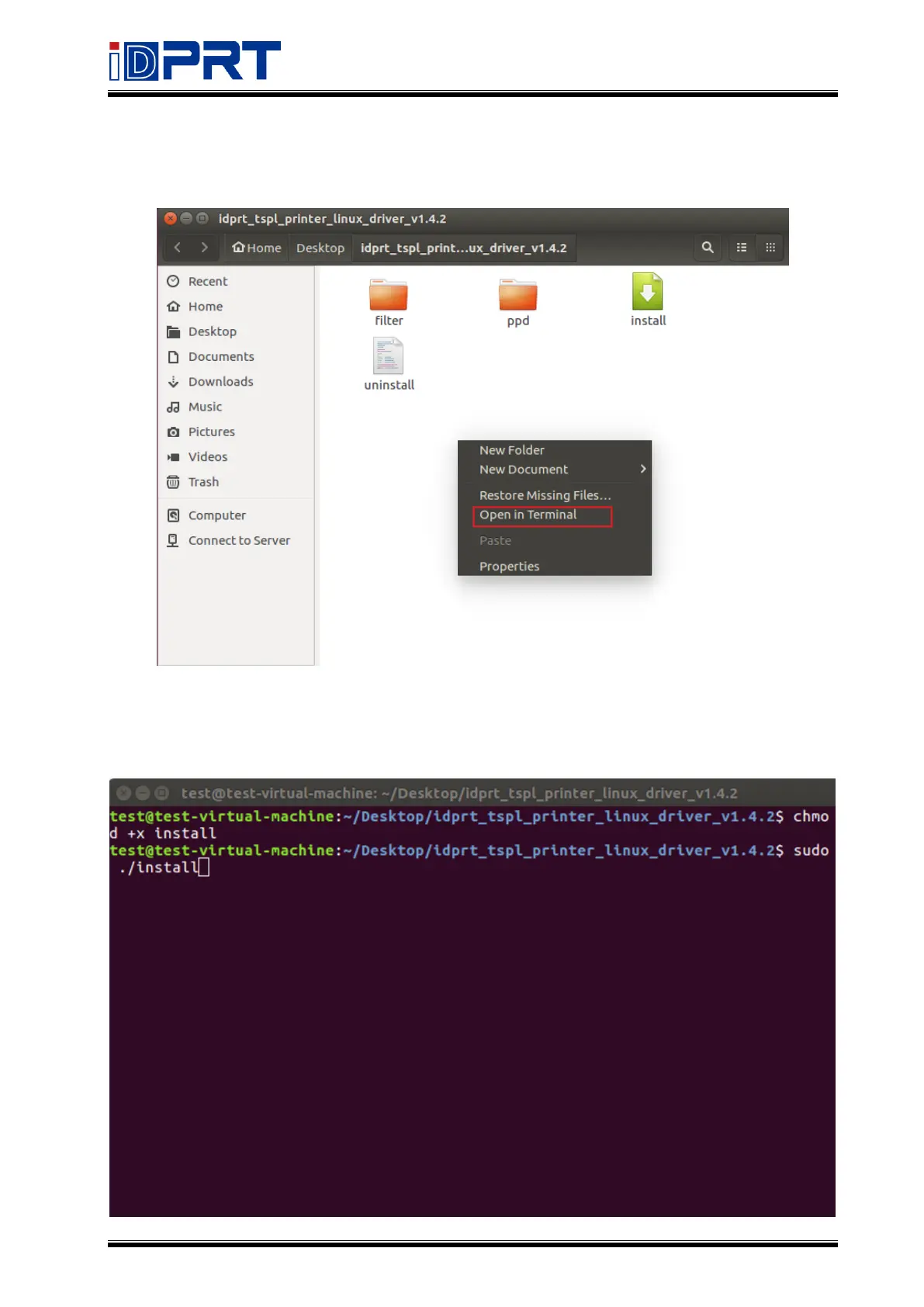Click the 'ppd' folder name label
Image resolution: width=924 pixels, height=1307 pixels.
pyautogui.click(x=518, y=321)
